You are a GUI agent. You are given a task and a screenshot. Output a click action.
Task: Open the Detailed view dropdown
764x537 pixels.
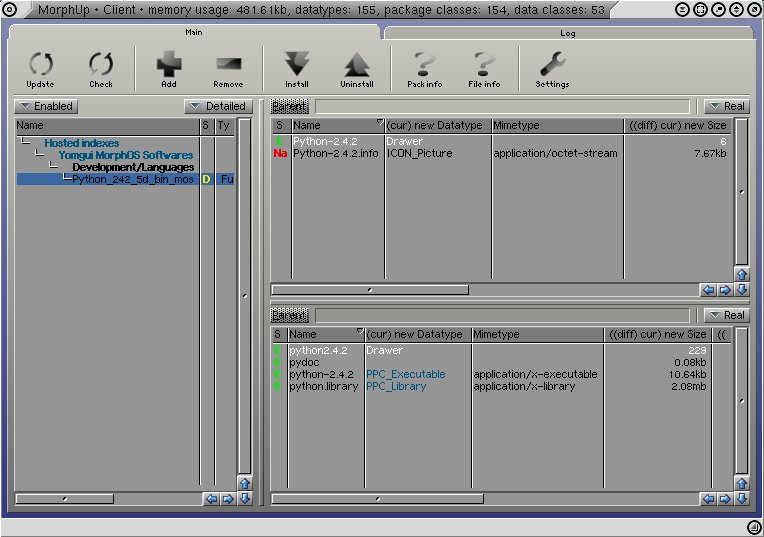click(x=218, y=106)
